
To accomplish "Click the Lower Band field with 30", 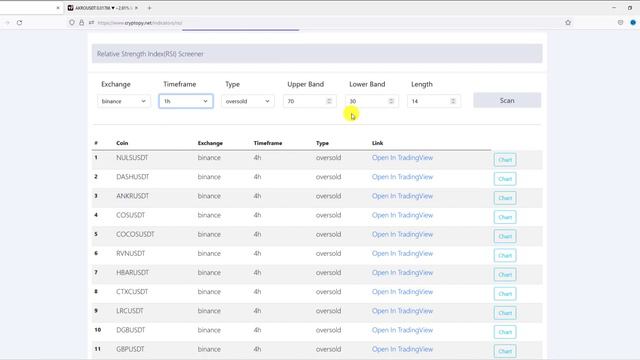I will [x=371, y=101].
